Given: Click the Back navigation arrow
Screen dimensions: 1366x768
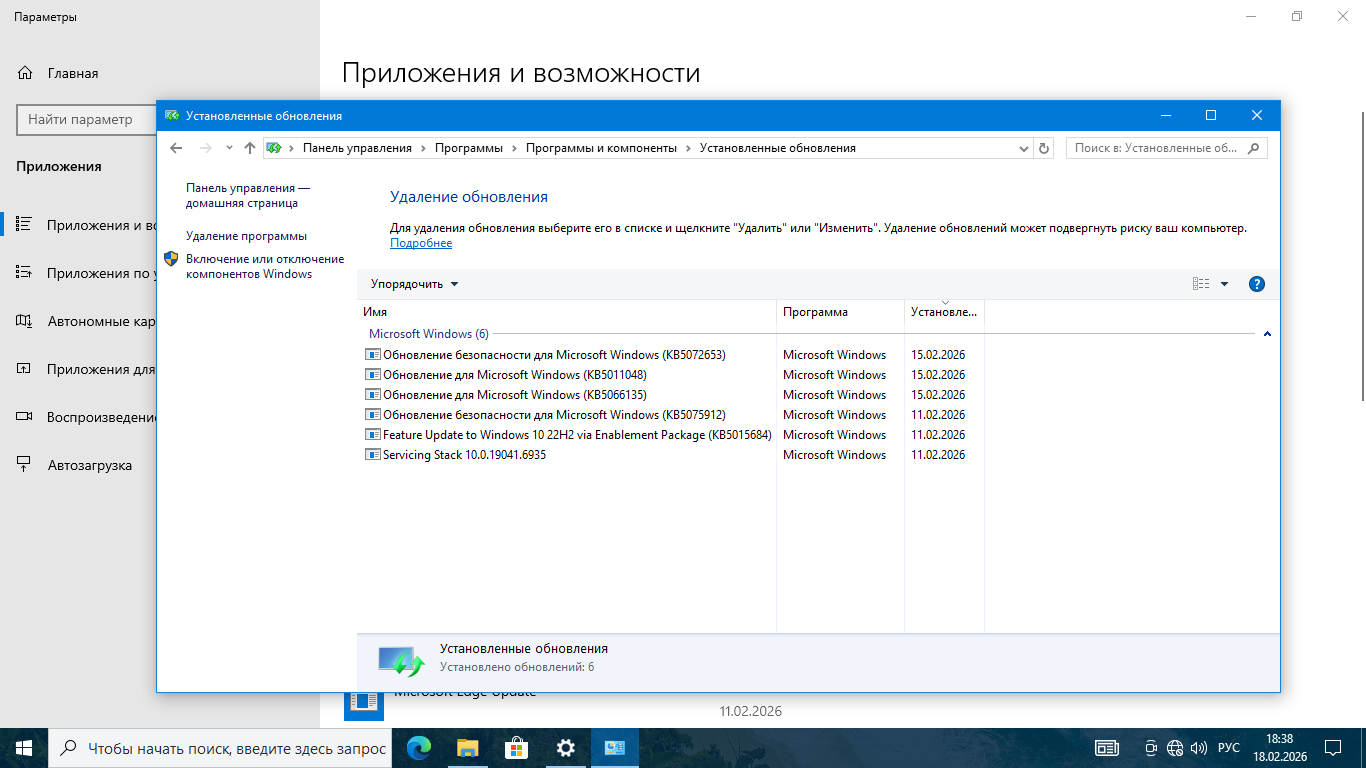Looking at the screenshot, I should pyautogui.click(x=176, y=148).
